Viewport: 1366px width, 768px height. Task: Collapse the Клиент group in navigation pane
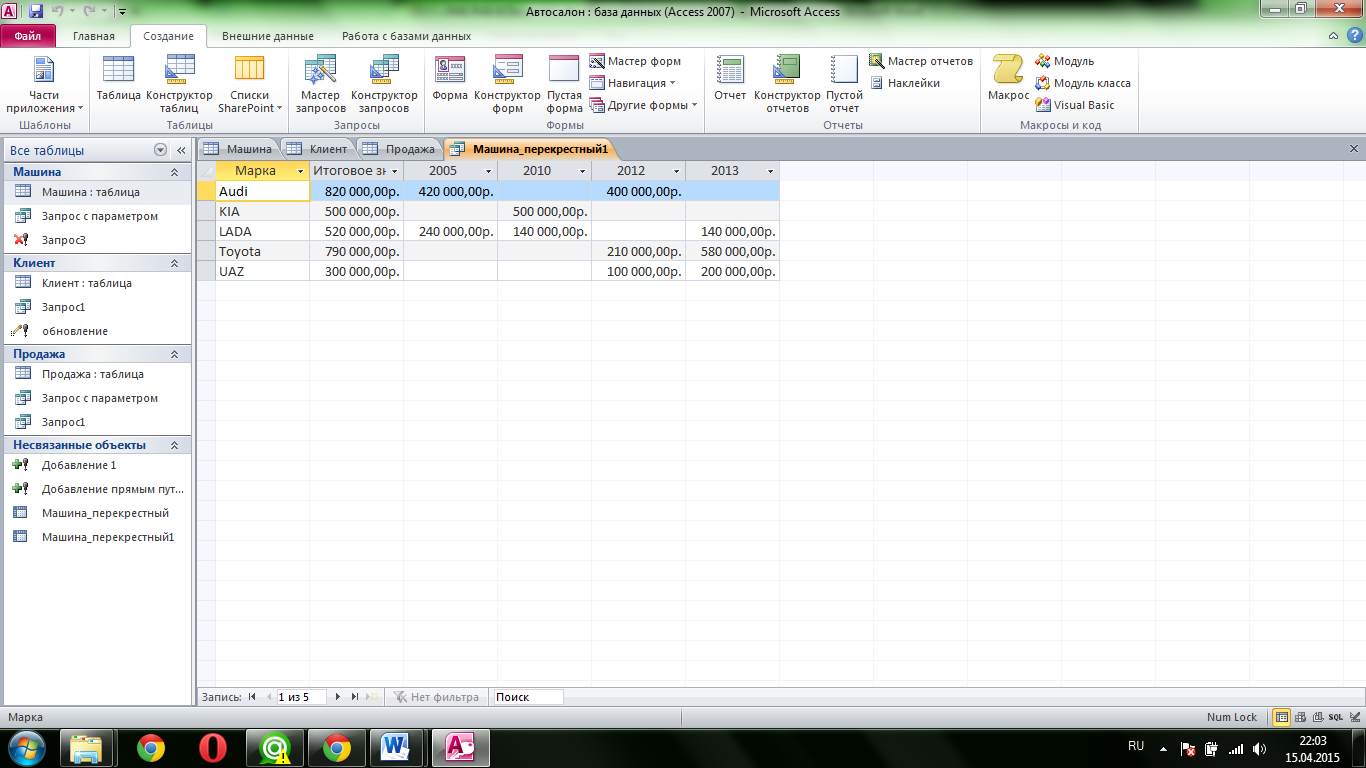coord(174,263)
